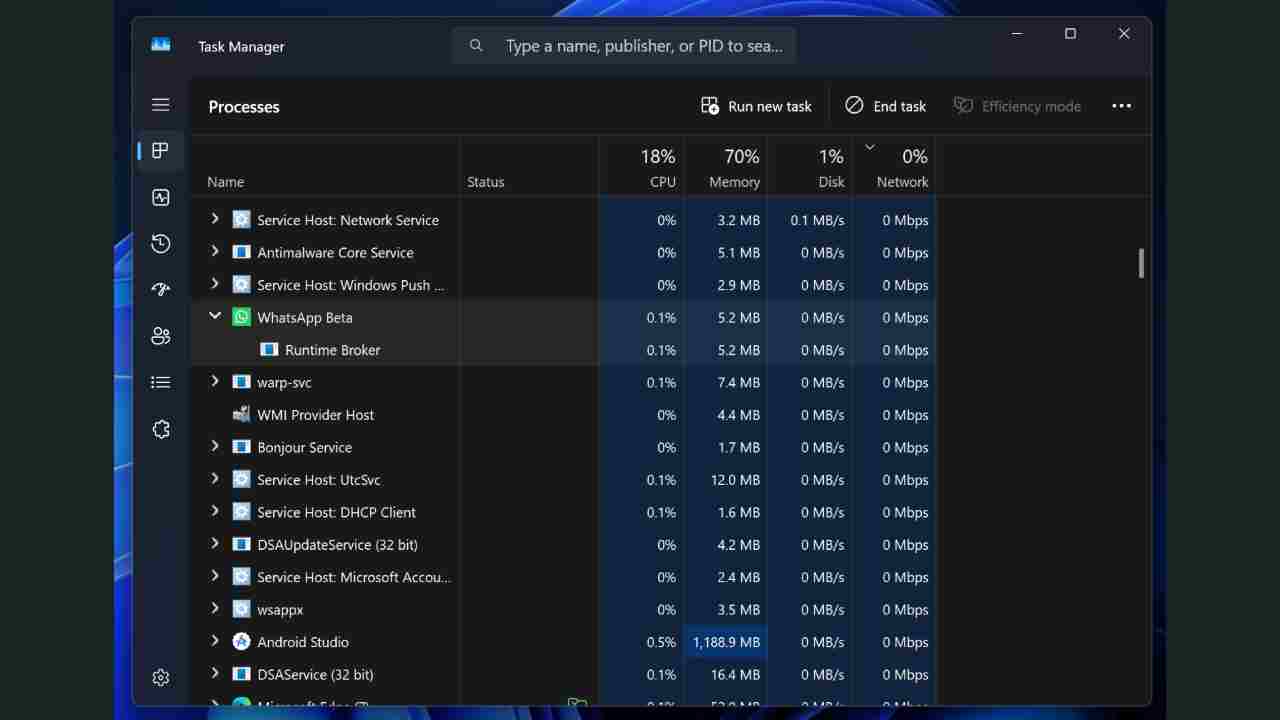Open the Details sidebar icon
1280x720 pixels.
[160, 382]
